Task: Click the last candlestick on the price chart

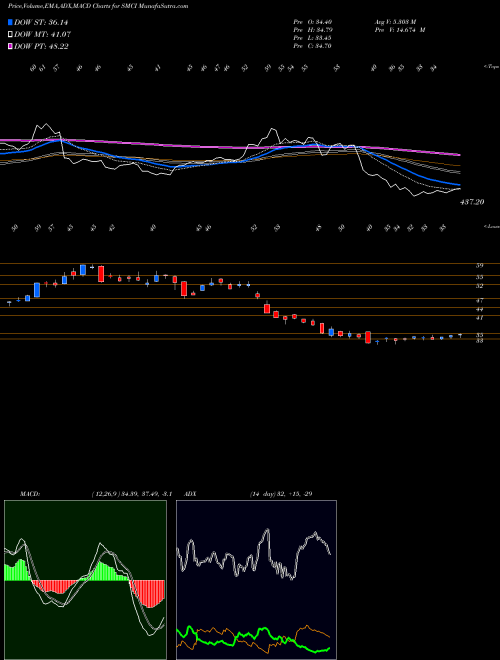Action: click(460, 335)
